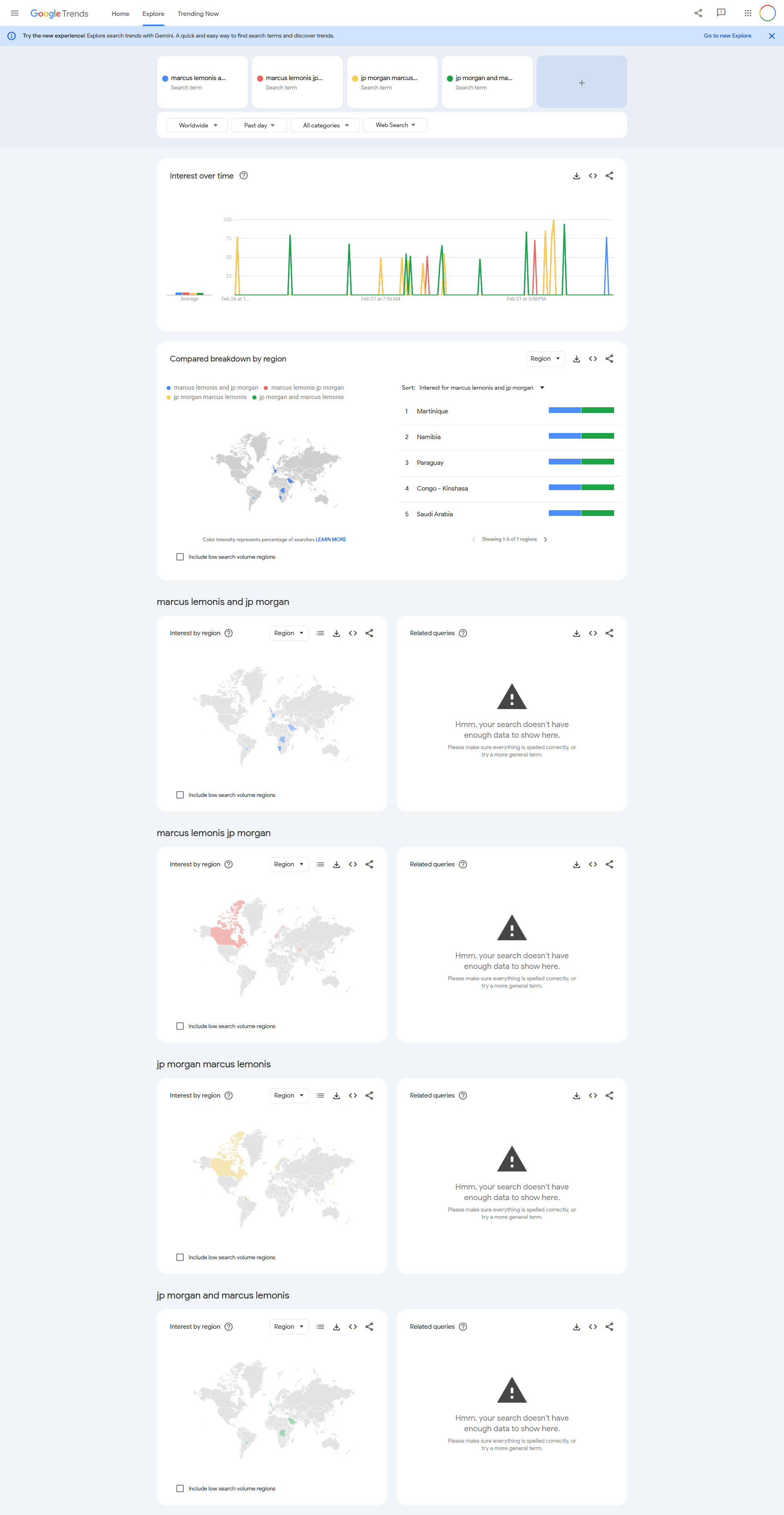Viewport: 784px width, 1515px height.
Task: Check low search volume regions under jp morgan marcus lemonis
Action: [x=180, y=1257]
